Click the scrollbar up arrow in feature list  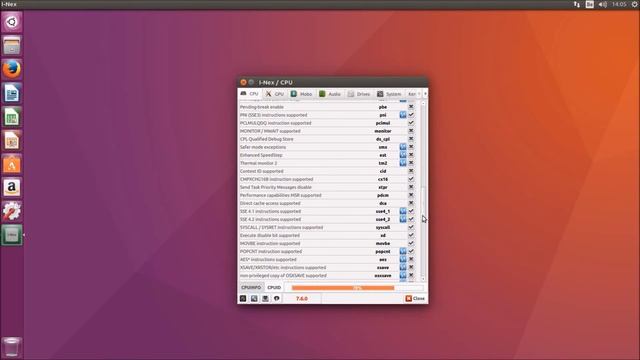click(423, 104)
